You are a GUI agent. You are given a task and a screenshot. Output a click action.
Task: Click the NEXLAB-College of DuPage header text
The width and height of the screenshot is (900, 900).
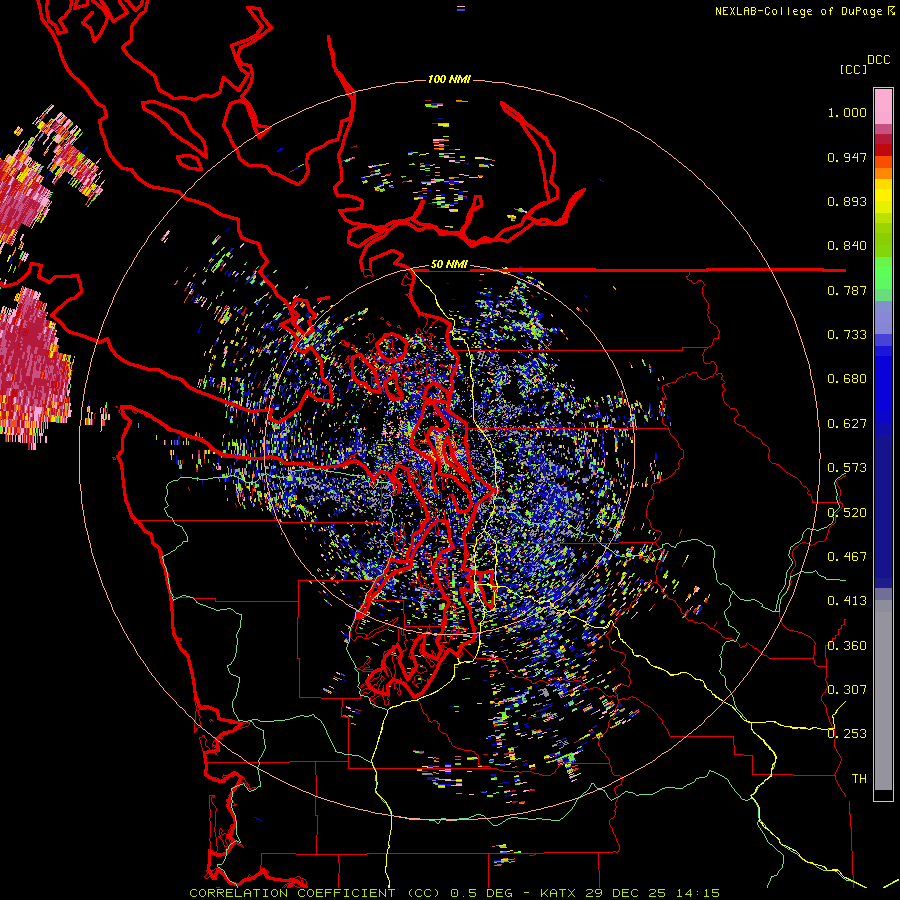pos(798,11)
